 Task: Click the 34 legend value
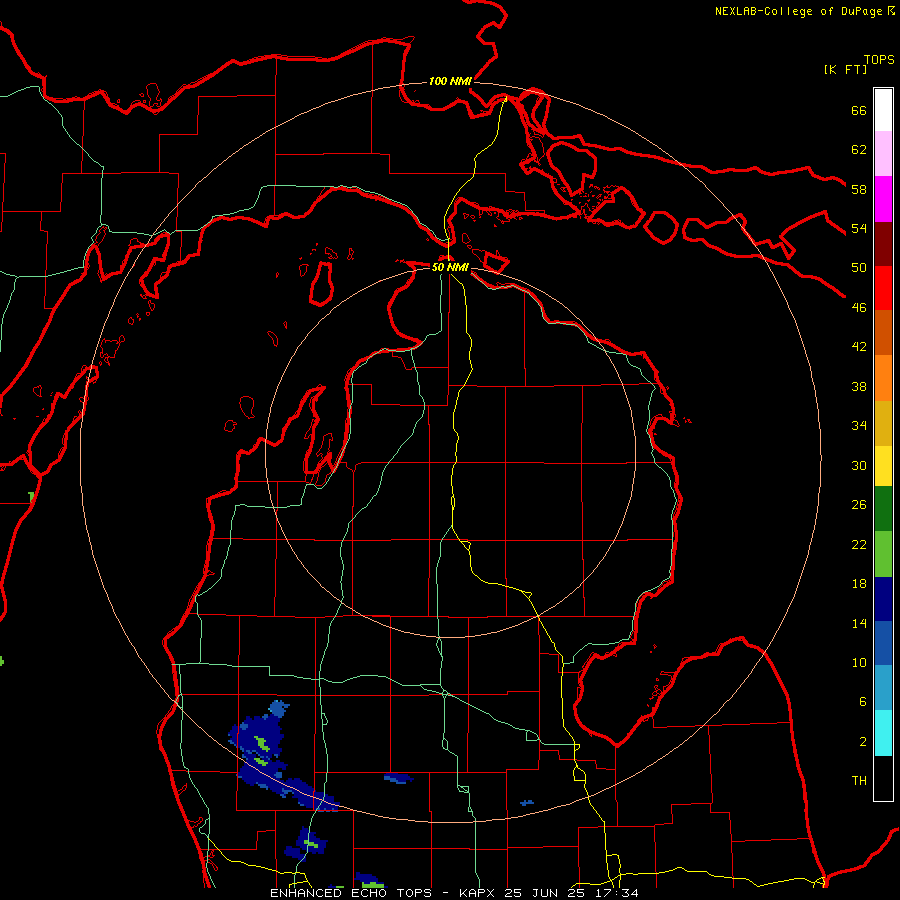point(859,426)
